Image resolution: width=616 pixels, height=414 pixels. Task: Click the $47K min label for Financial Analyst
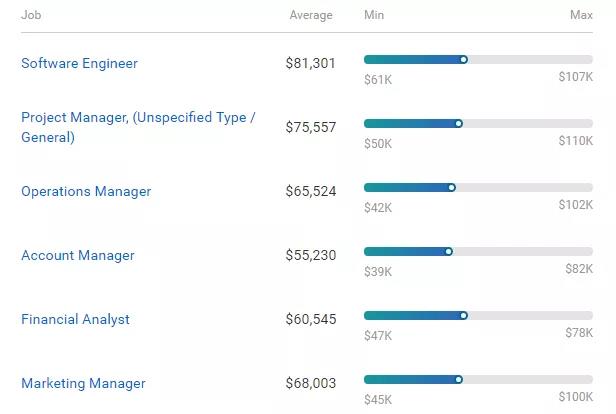click(x=378, y=335)
